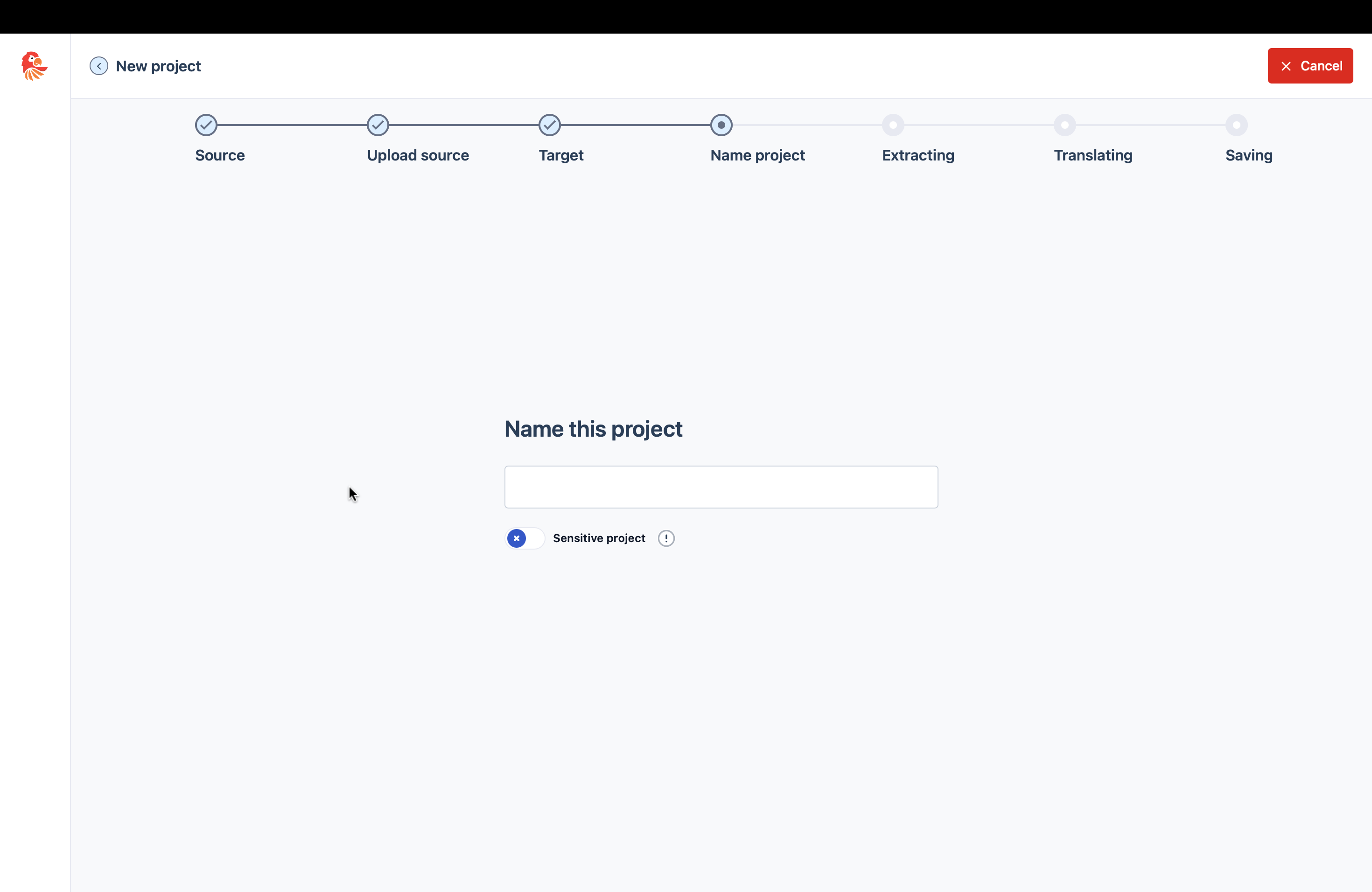Click the Source step label
The image size is (1372, 892).
220,155
